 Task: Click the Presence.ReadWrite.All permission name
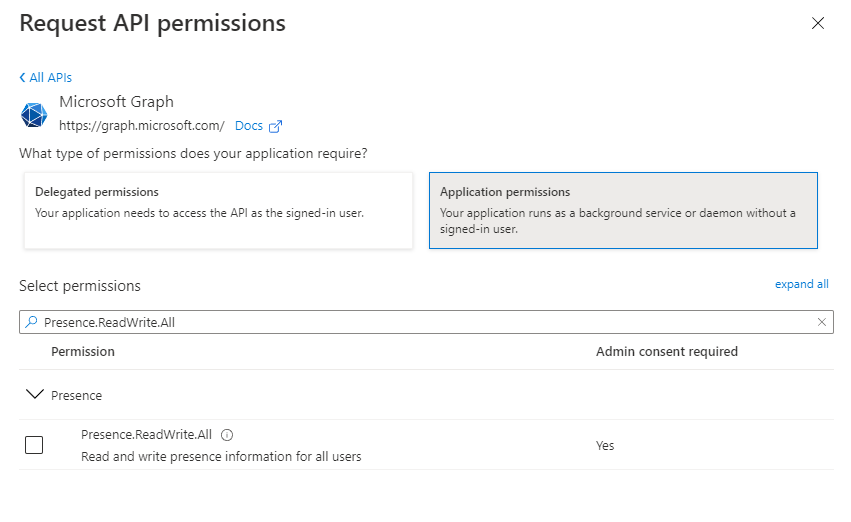[146, 435]
